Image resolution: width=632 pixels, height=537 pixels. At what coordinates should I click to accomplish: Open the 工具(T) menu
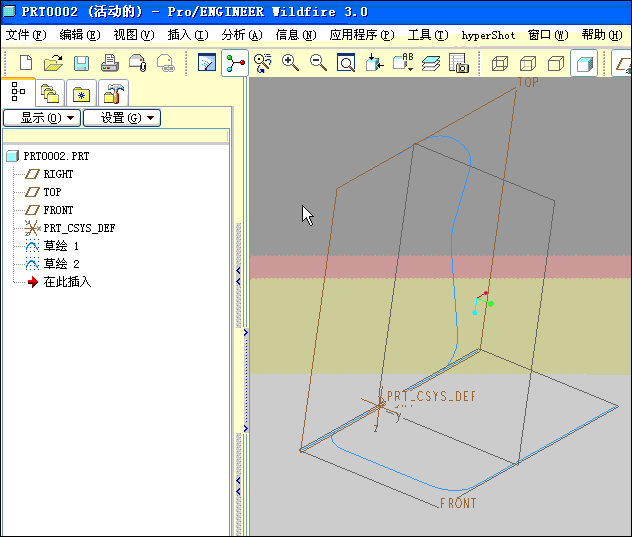[x=428, y=35]
